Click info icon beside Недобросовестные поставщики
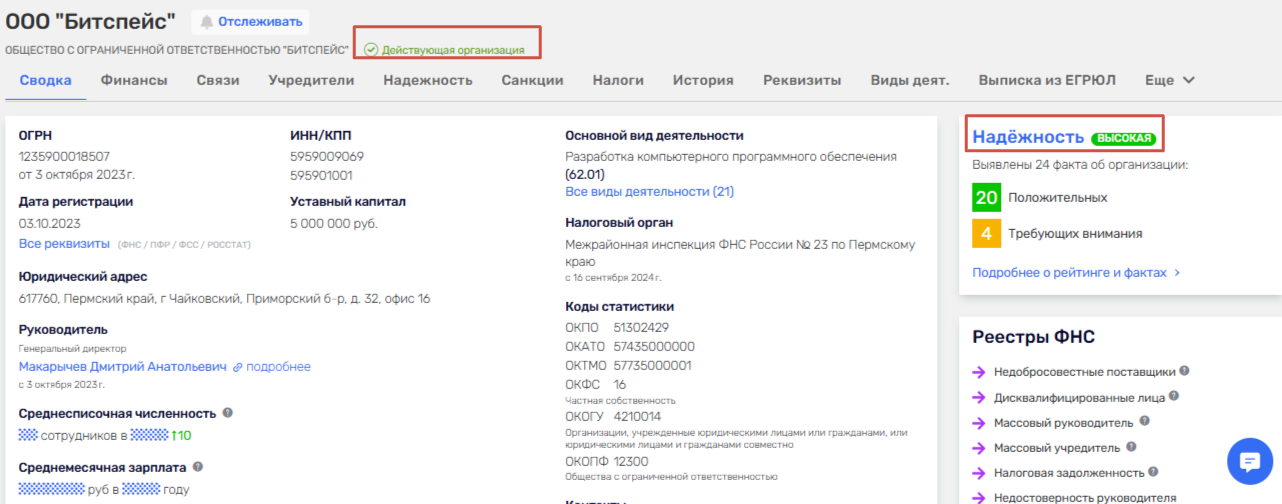Screen dimensions: 1282x504 (x=1185, y=371)
